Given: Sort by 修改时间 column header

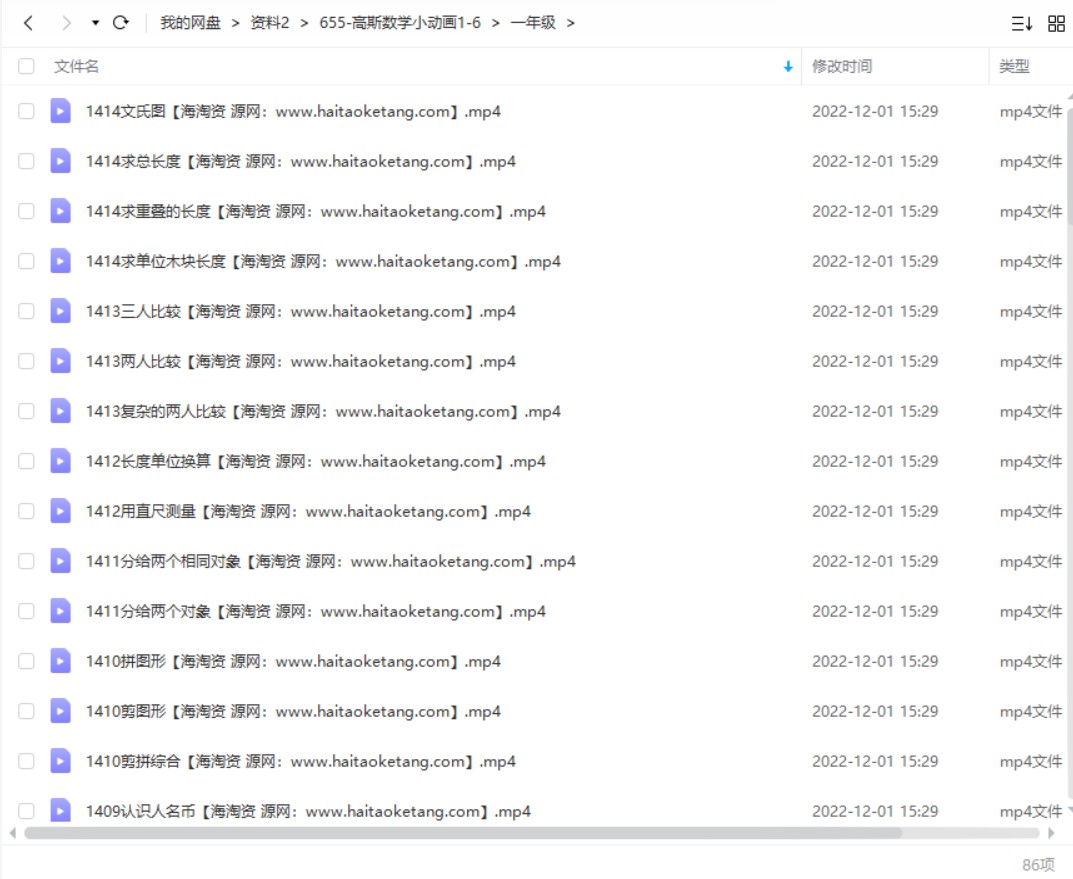Looking at the screenshot, I should tap(842, 66).
